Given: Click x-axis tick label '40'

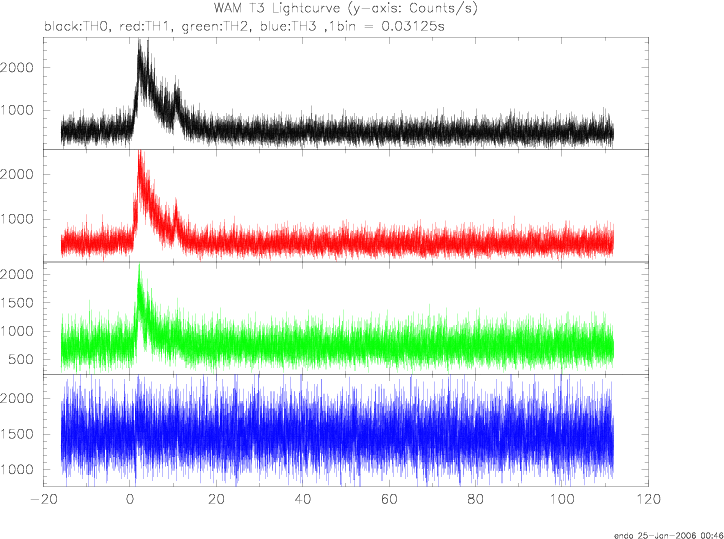Looking at the screenshot, I should (303, 499).
